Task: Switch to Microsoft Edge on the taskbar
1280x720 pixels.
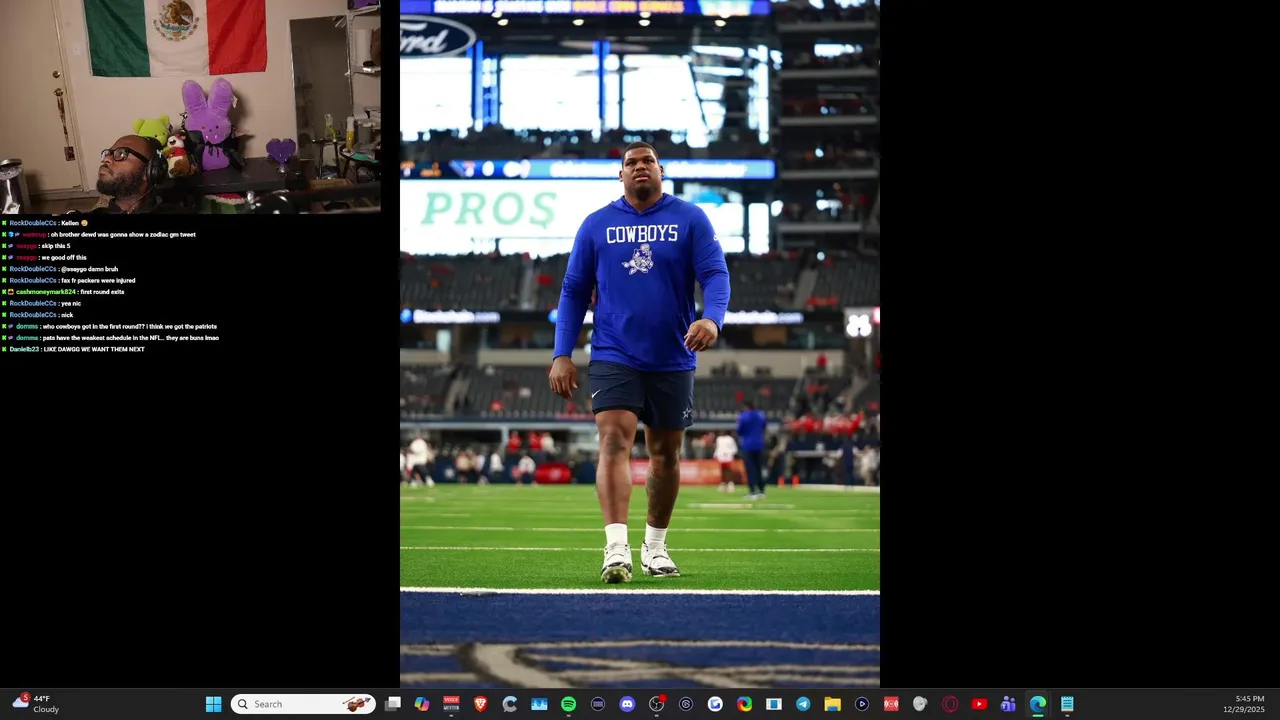Action: pyautogui.click(x=1038, y=704)
